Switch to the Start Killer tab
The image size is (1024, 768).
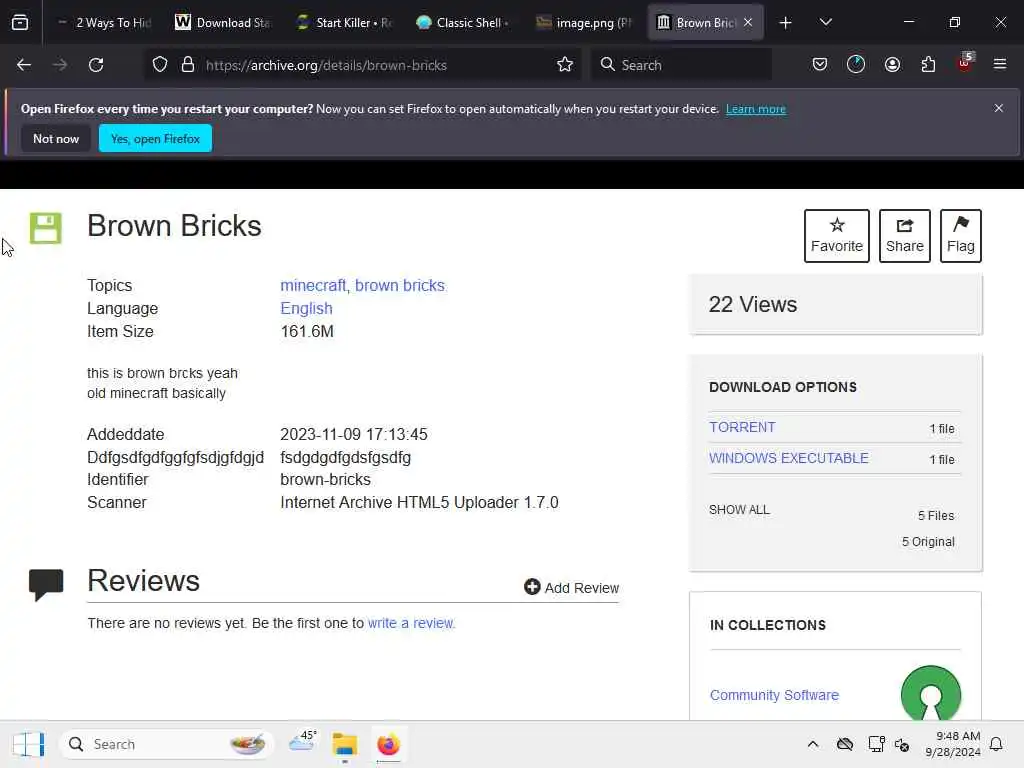tap(345, 23)
